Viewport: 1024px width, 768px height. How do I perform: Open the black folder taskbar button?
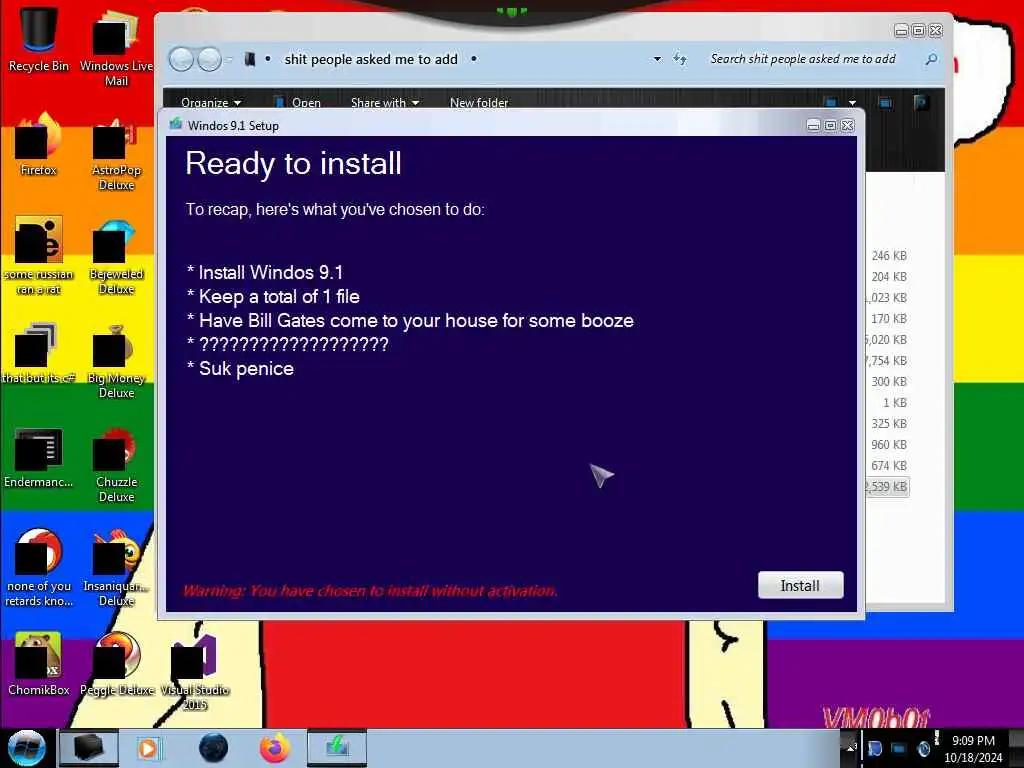[x=88, y=748]
